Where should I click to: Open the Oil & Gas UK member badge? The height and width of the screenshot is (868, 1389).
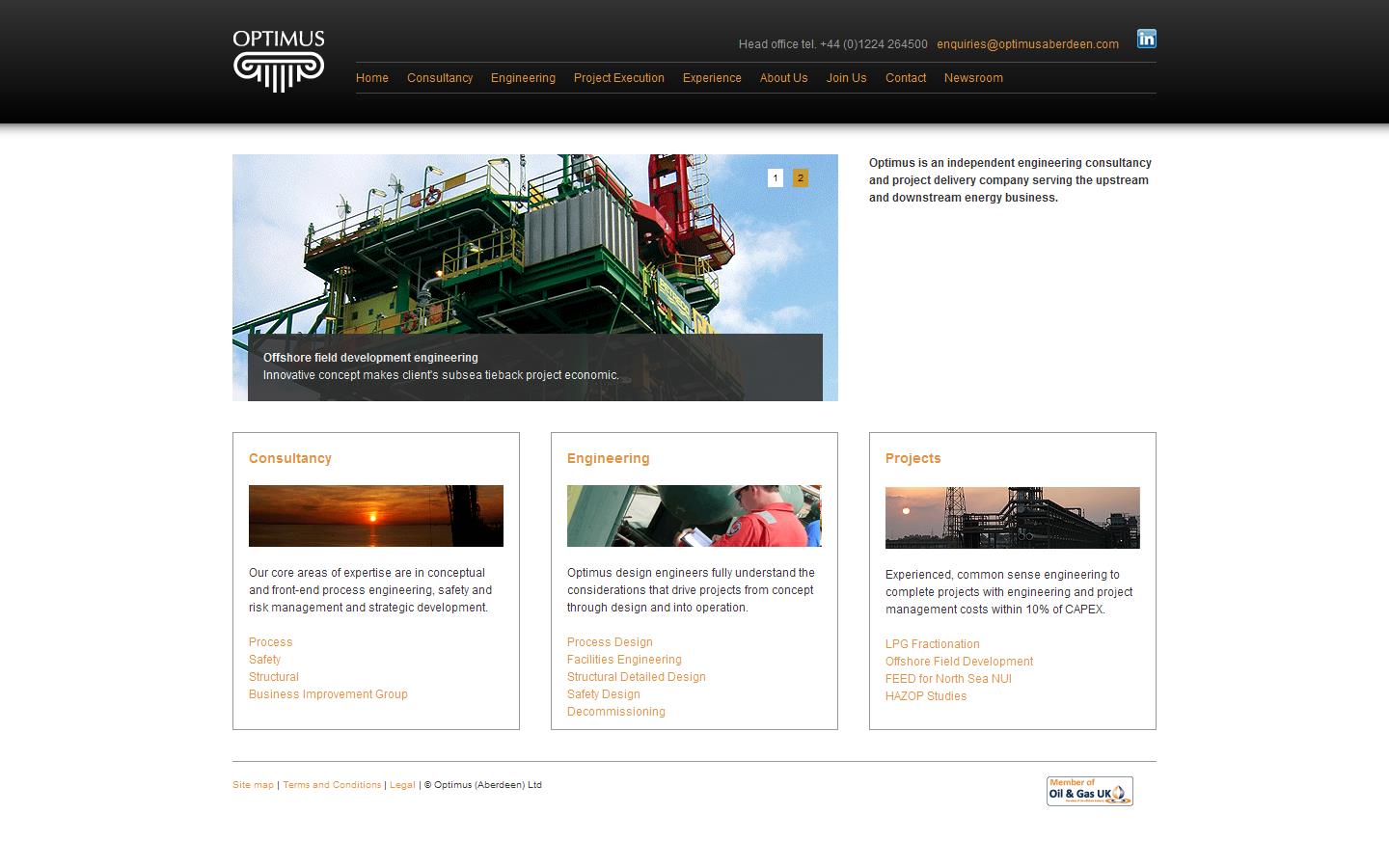pos(1090,791)
